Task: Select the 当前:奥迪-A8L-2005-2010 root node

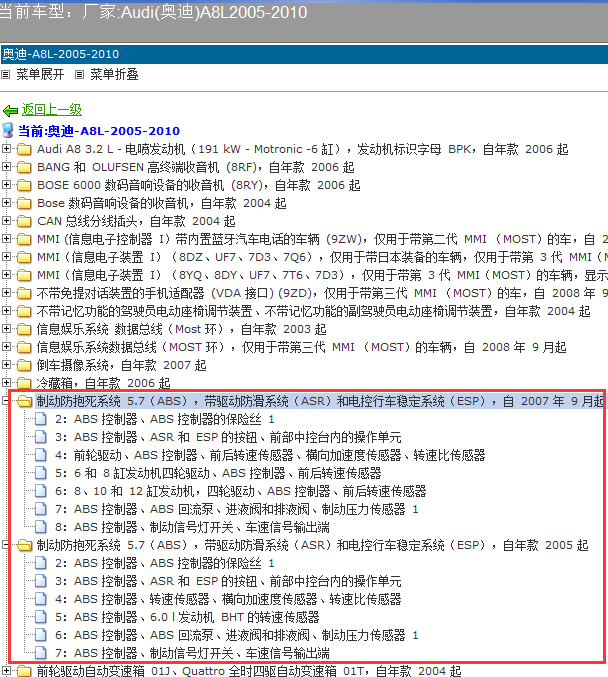Action: [x=99, y=131]
